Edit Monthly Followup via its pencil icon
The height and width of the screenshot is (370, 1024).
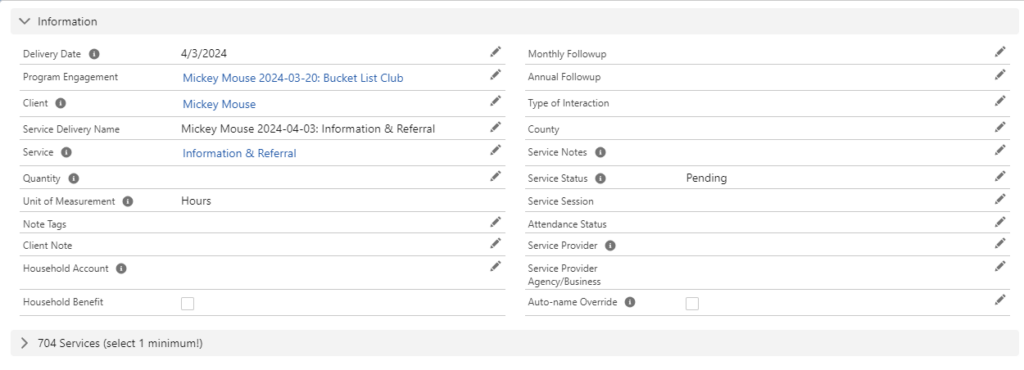1000,52
